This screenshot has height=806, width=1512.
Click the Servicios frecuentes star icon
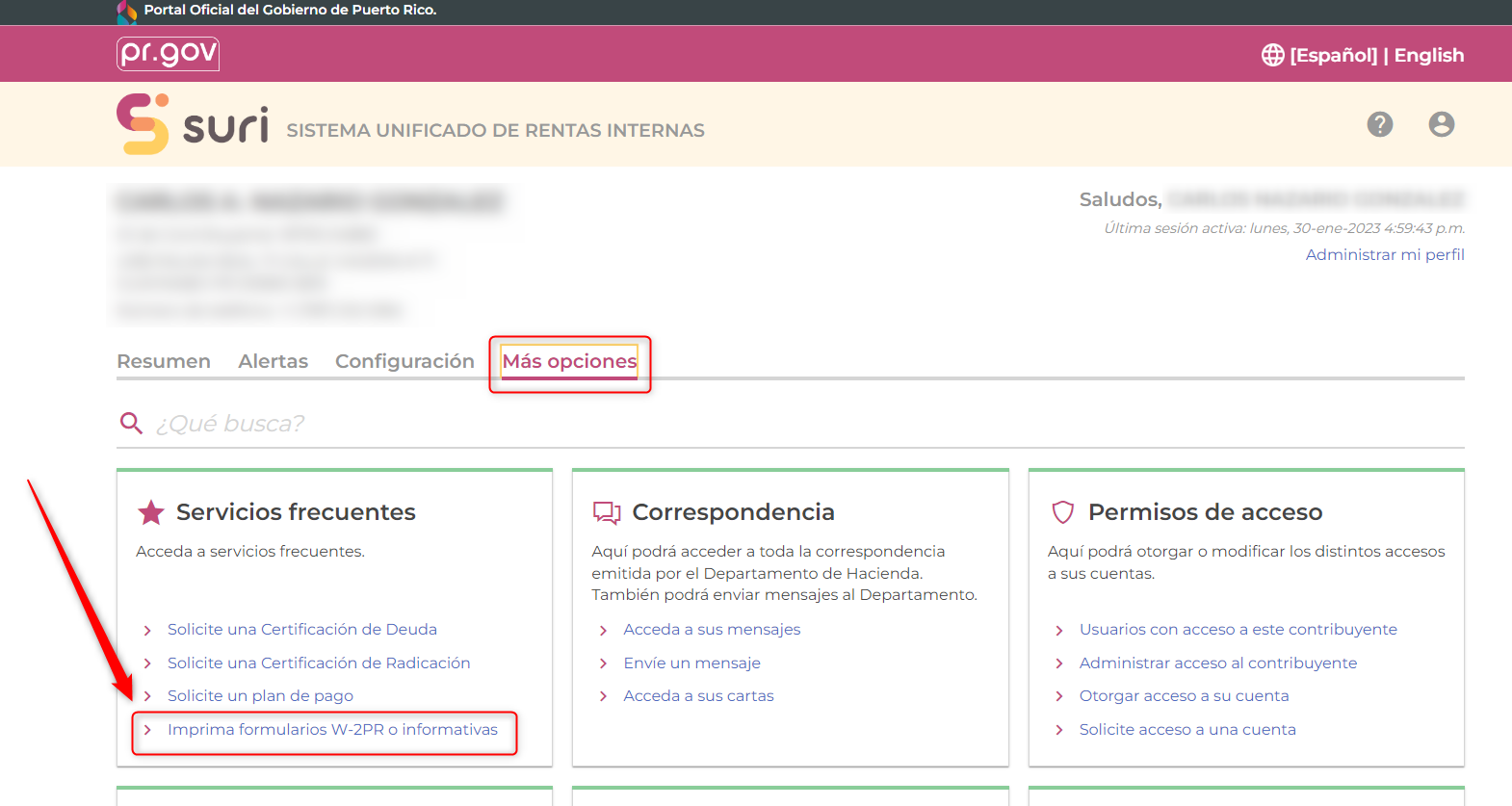pyautogui.click(x=151, y=512)
